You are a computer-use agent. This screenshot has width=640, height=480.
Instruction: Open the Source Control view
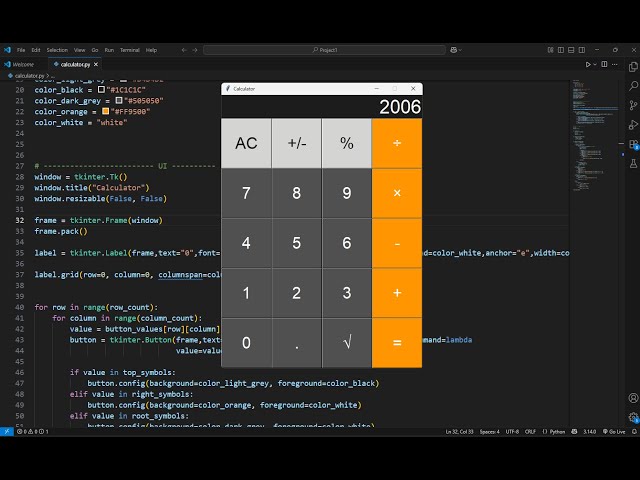click(633, 105)
